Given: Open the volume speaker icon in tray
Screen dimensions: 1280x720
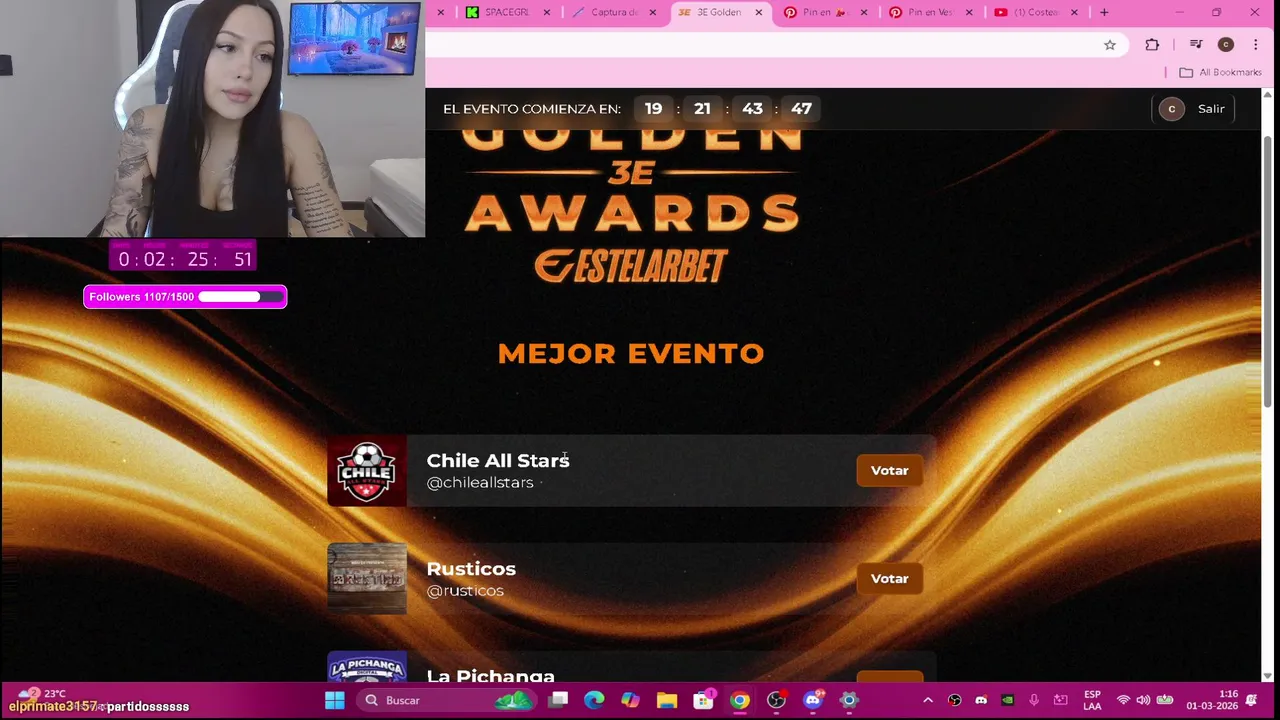Looking at the screenshot, I should pos(1143,700).
